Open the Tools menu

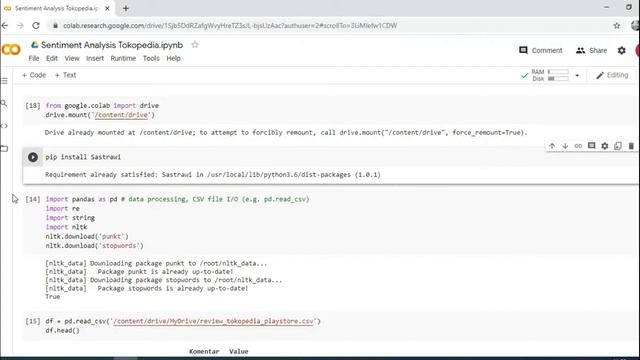tap(151, 58)
